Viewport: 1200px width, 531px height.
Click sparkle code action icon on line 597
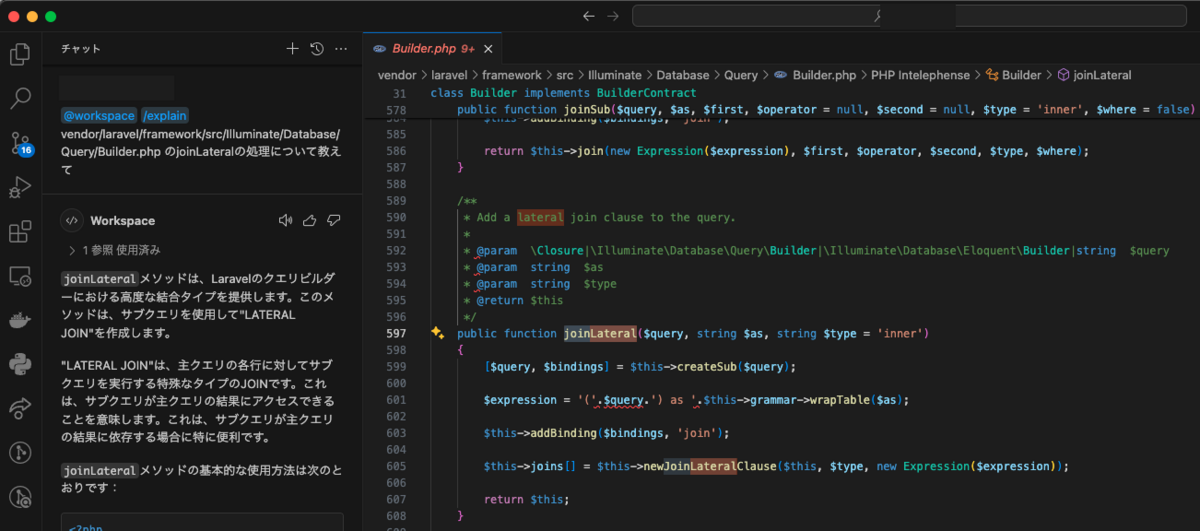pyautogui.click(x=437, y=333)
